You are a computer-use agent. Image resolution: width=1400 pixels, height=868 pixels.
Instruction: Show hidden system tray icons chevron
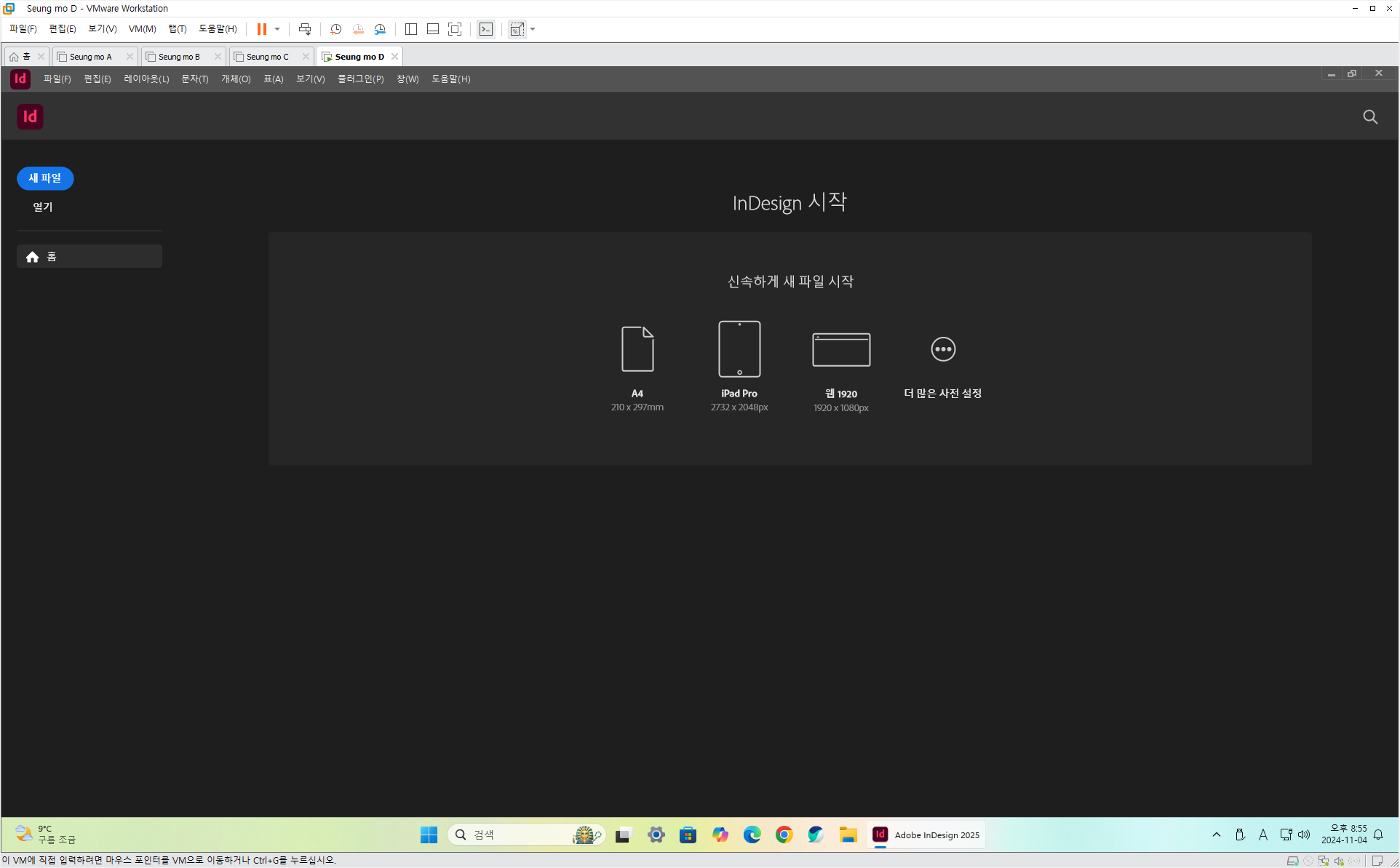click(1216, 835)
